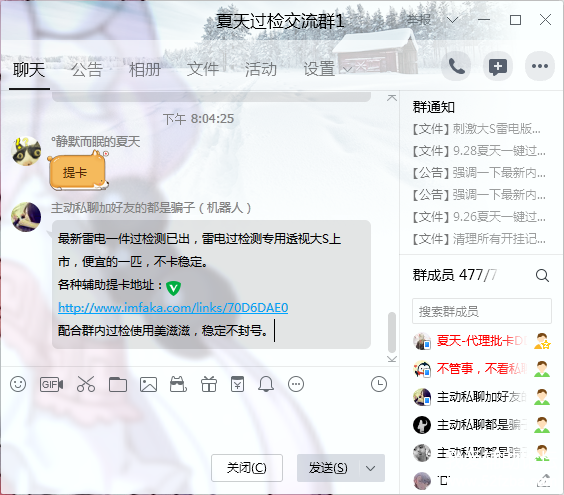Click the admin badge next to 不管事，不看私聊
The image size is (564, 495).
[x=542, y=369]
